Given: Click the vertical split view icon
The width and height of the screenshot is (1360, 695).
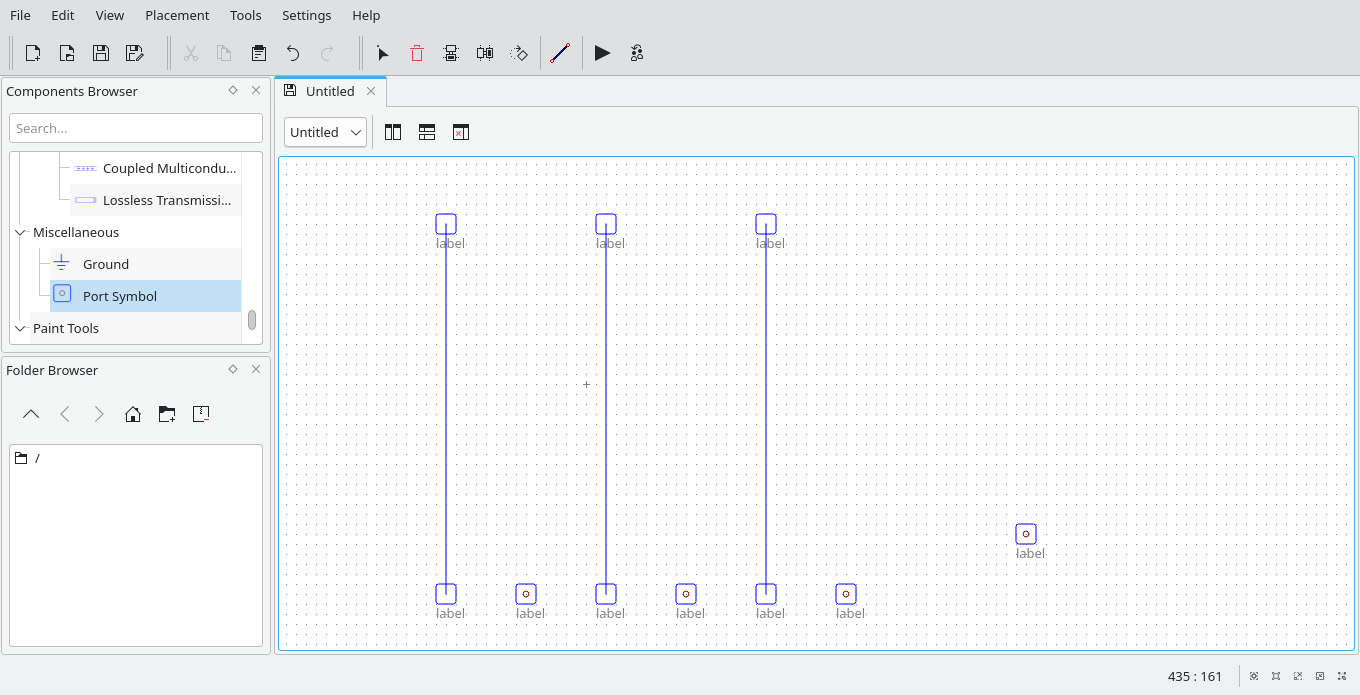Looking at the screenshot, I should coord(392,131).
